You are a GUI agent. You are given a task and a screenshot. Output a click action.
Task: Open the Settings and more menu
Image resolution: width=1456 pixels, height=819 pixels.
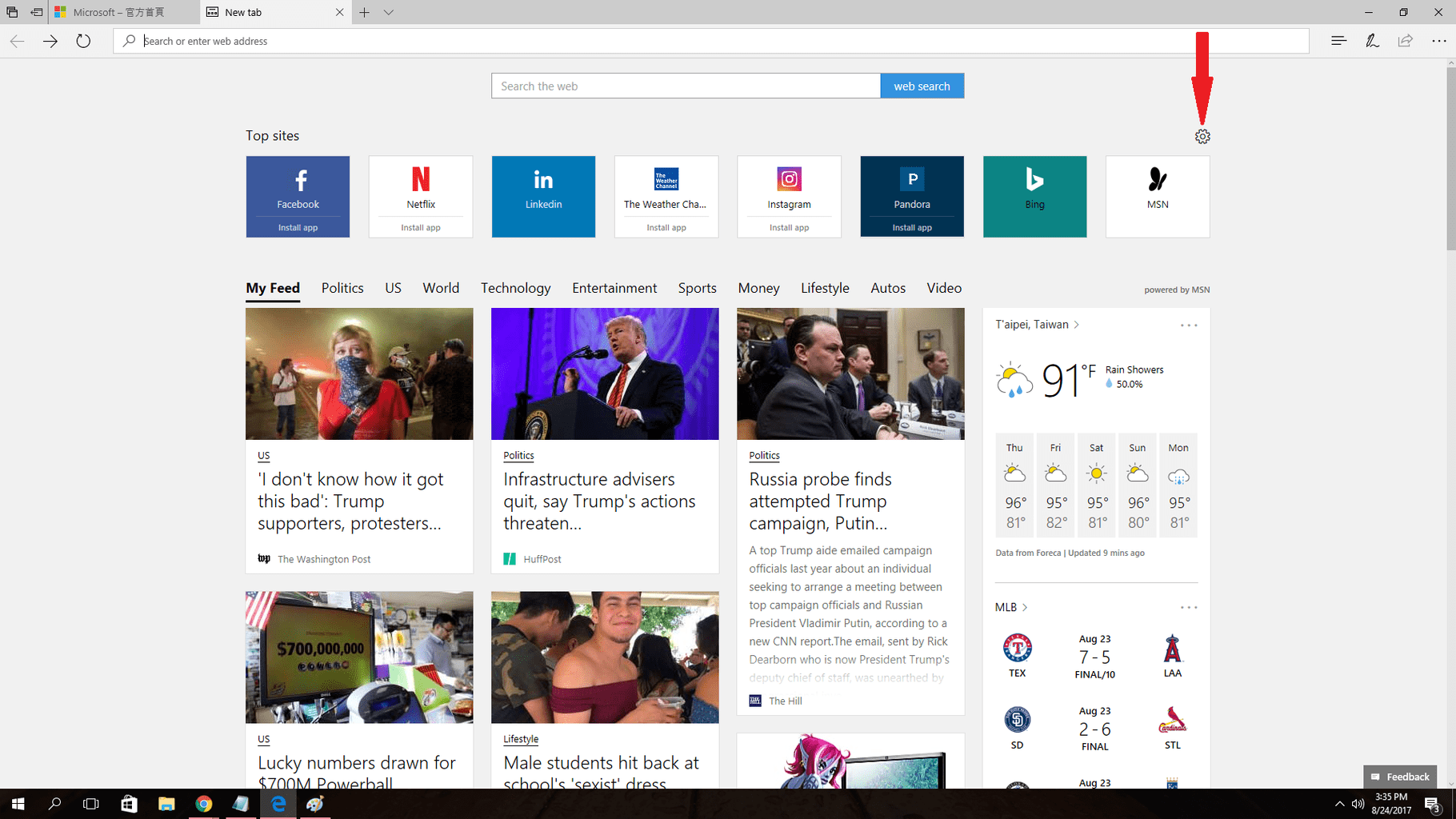click(1438, 41)
